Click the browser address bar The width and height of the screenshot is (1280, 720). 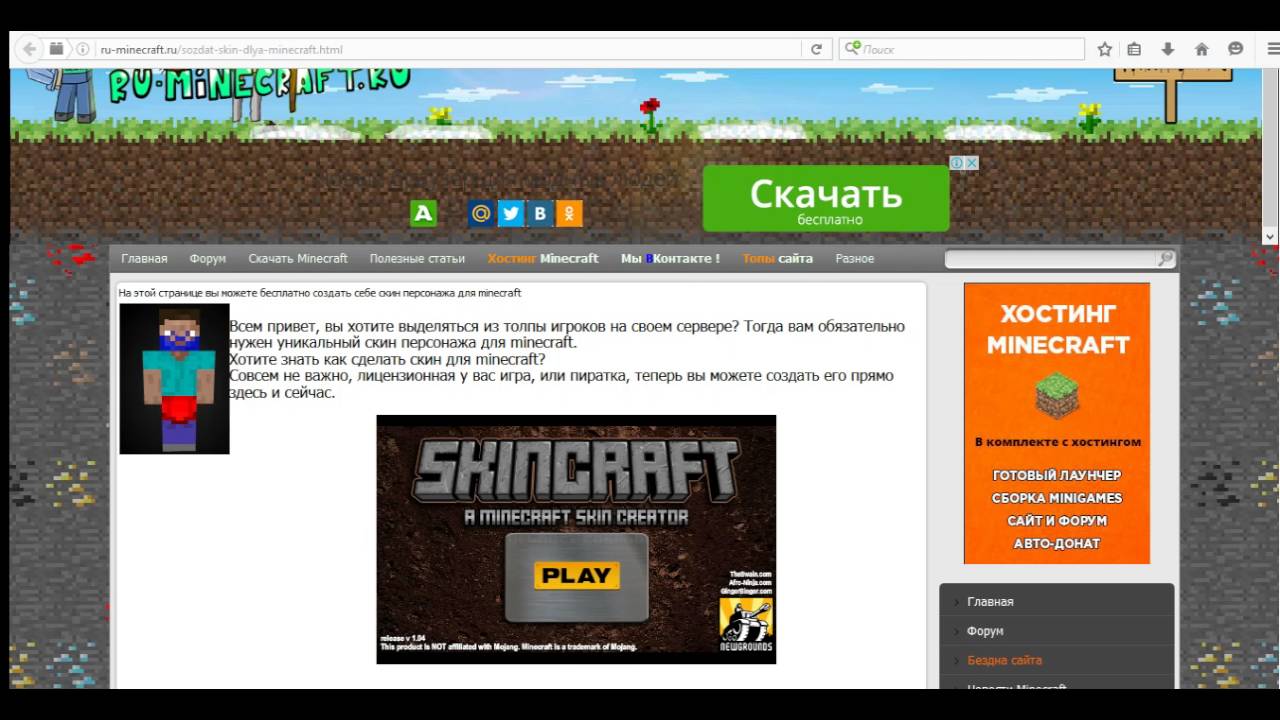(450, 49)
